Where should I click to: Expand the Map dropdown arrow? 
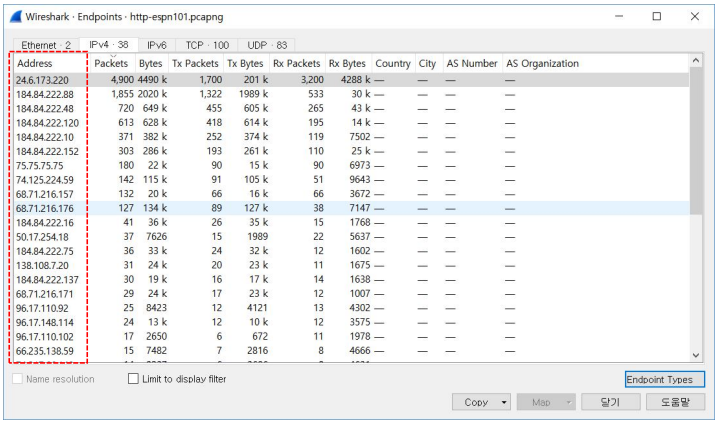pyautogui.click(x=569, y=403)
